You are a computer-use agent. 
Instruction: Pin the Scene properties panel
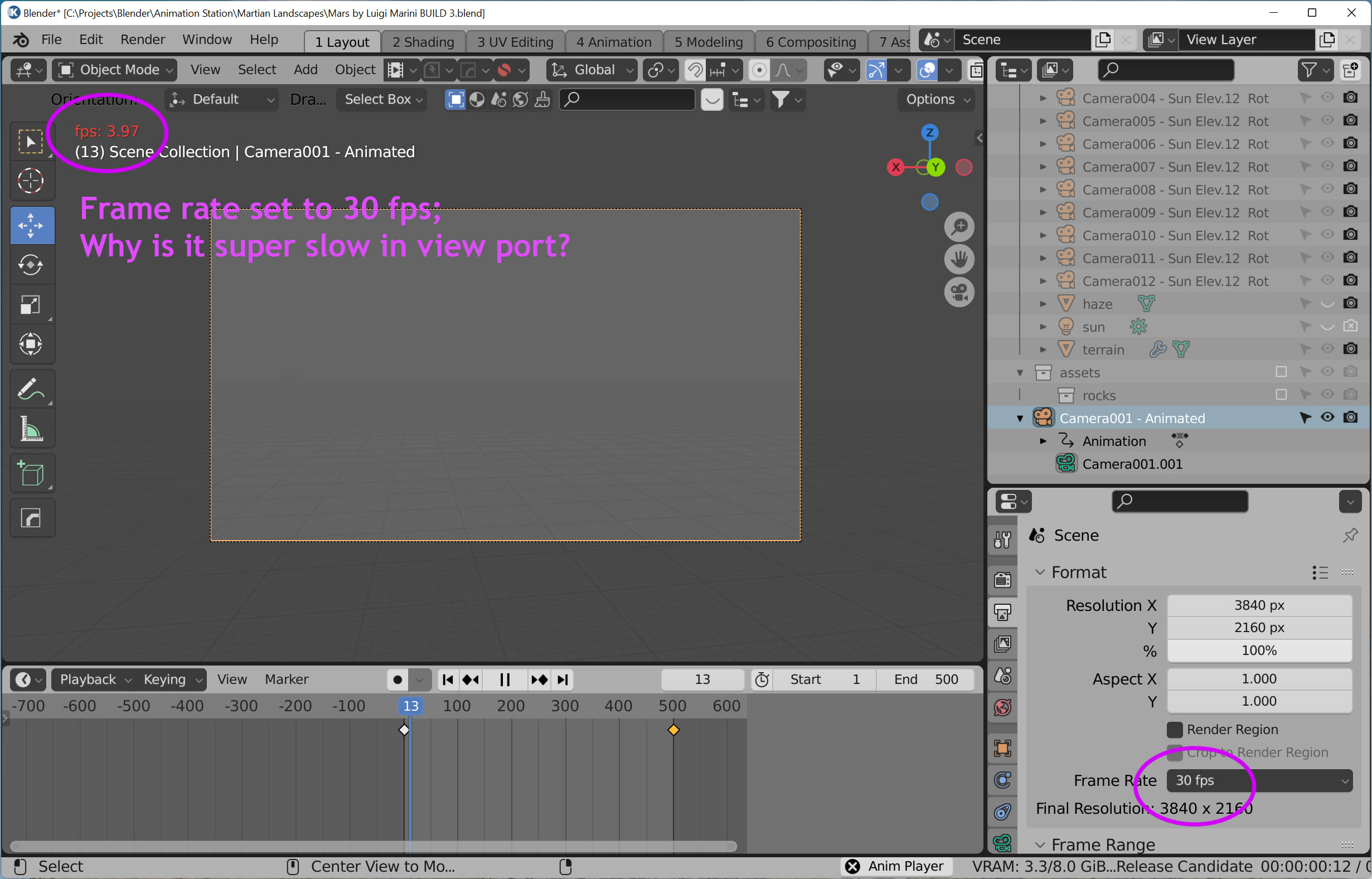[x=1350, y=536]
